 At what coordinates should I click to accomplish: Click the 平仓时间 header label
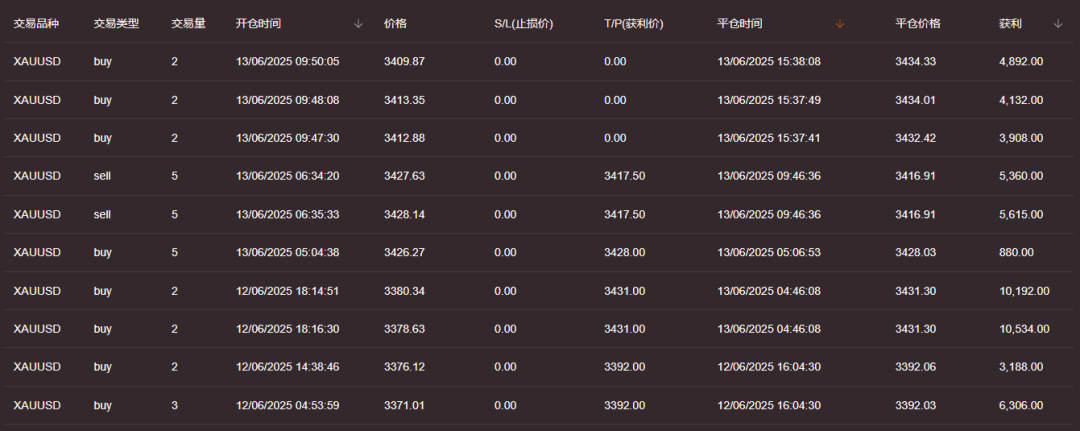(740, 23)
